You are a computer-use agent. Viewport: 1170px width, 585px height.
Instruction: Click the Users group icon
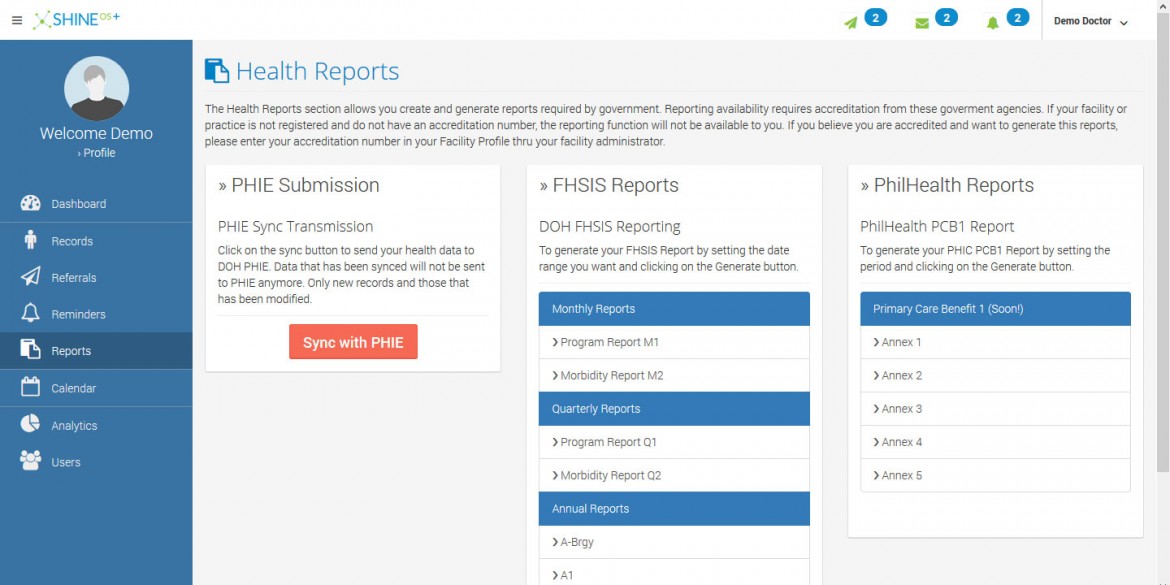coord(31,460)
